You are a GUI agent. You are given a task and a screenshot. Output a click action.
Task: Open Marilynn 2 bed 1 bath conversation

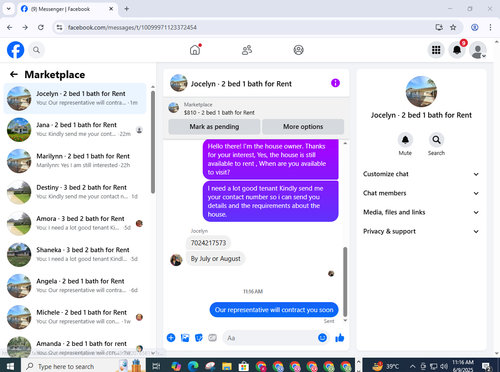click(x=75, y=161)
